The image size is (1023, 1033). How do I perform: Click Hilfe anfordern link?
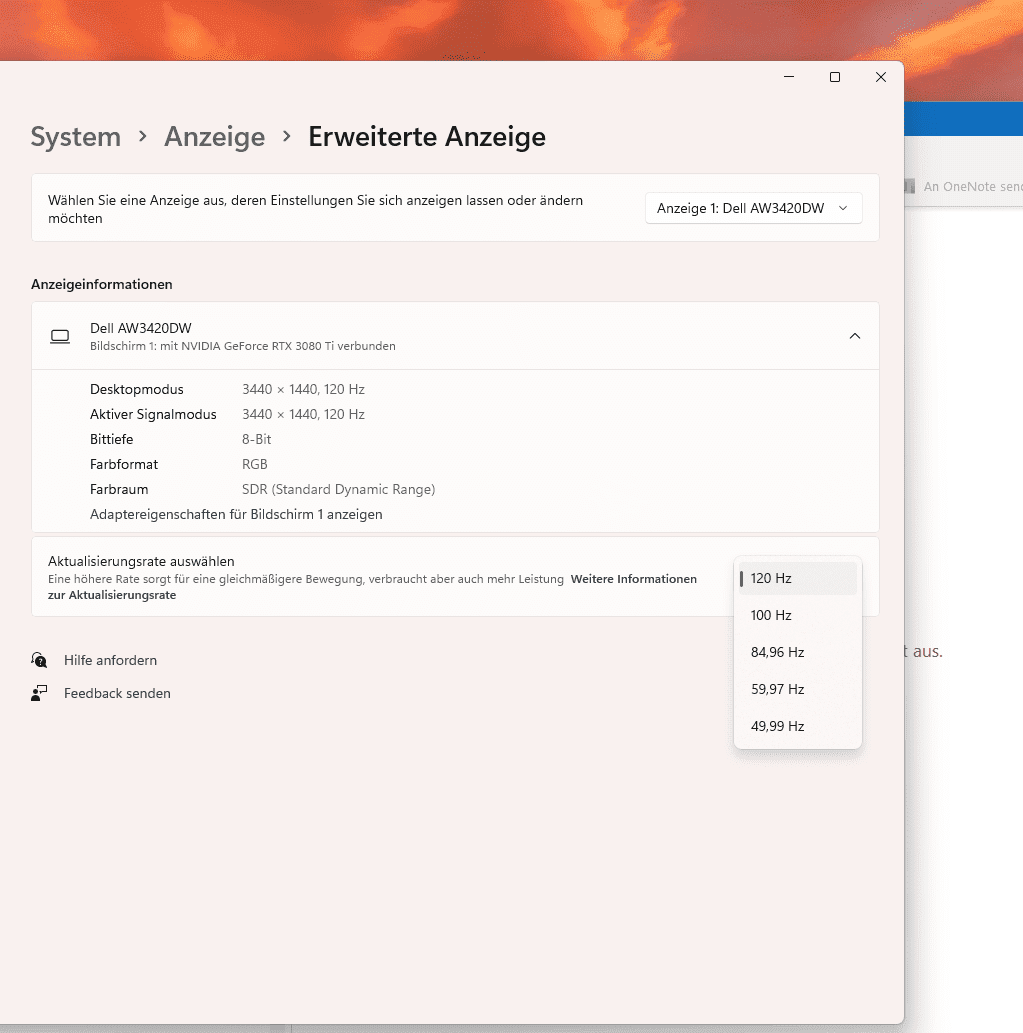click(x=111, y=660)
